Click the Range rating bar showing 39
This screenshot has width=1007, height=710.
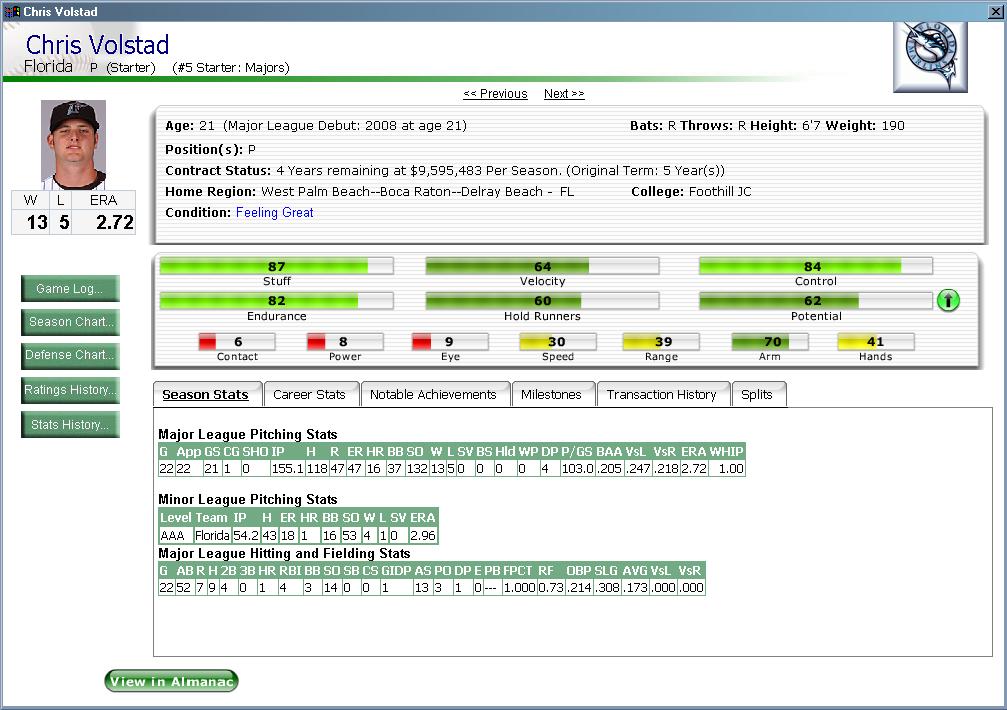661,342
